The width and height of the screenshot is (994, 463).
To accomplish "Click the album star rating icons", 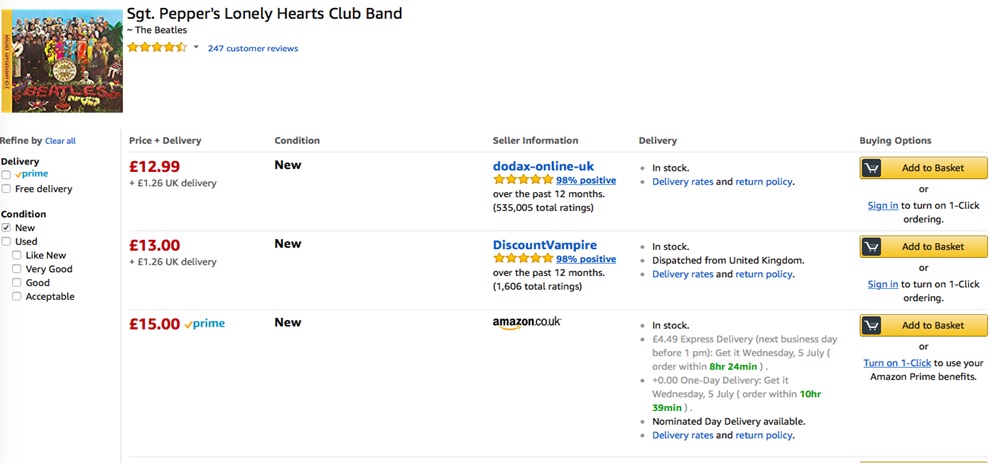I will pyautogui.click(x=157, y=48).
